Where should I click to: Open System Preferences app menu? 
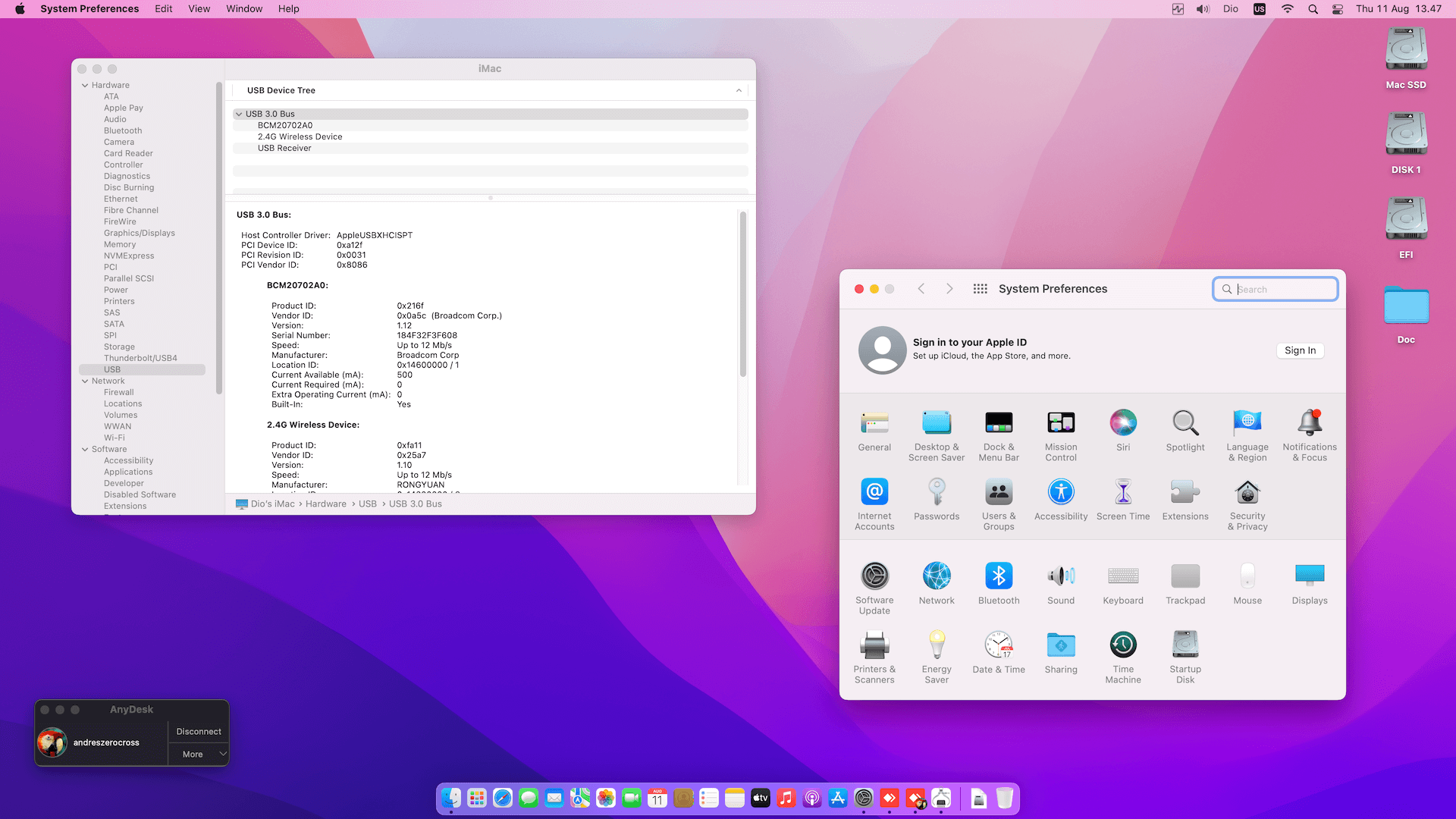[89, 9]
